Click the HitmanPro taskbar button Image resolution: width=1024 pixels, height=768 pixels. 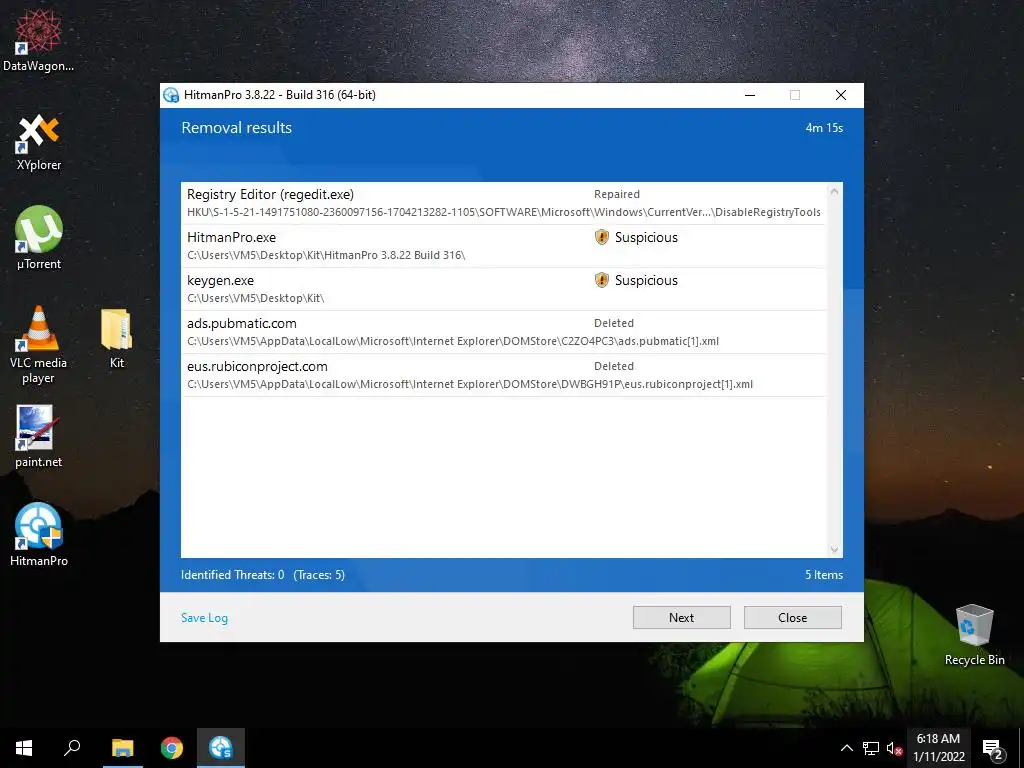[221, 748]
